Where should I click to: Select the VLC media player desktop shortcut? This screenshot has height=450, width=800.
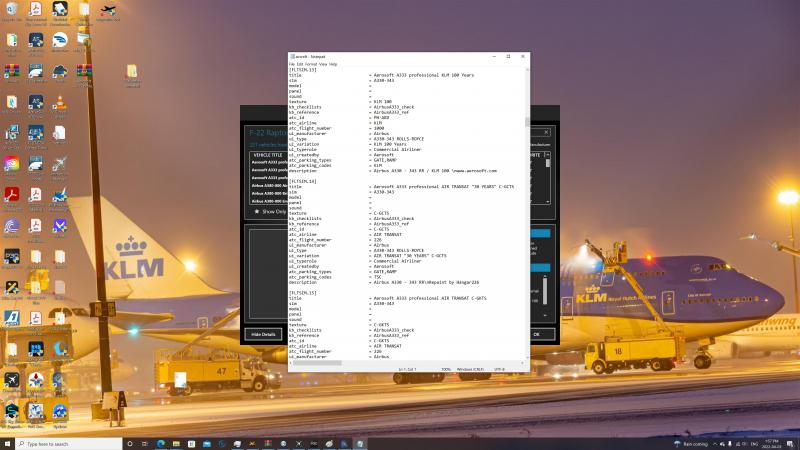(60, 104)
